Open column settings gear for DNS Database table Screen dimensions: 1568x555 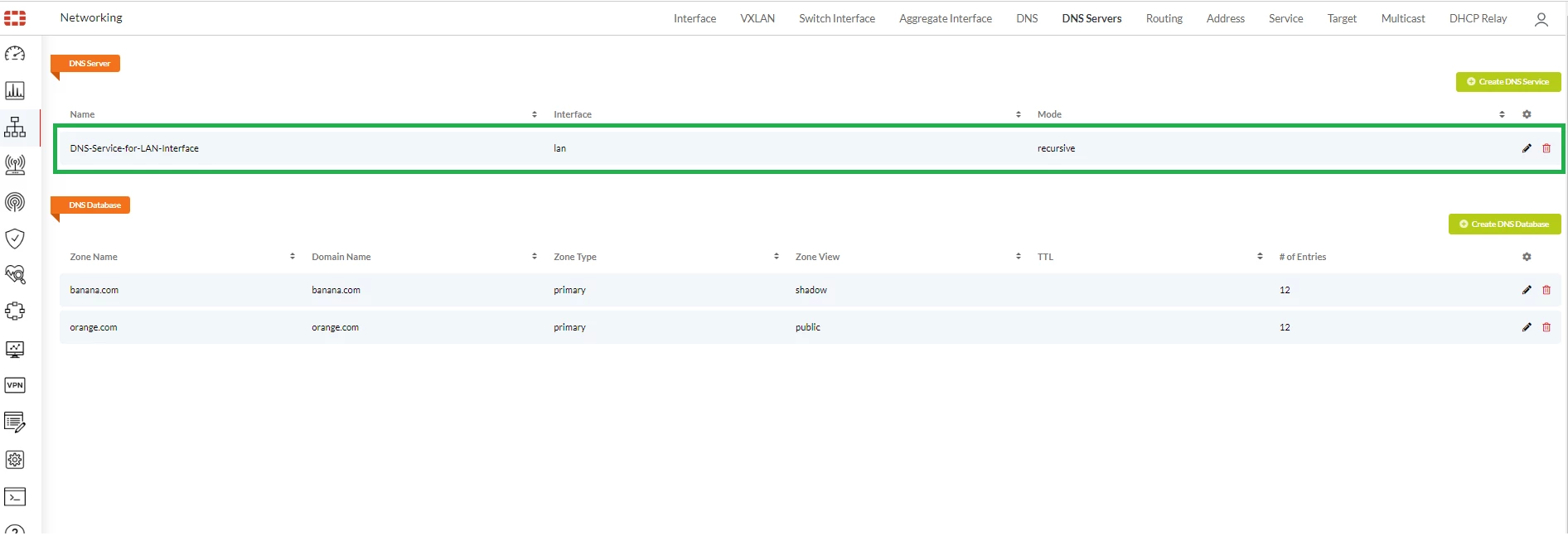(1527, 257)
